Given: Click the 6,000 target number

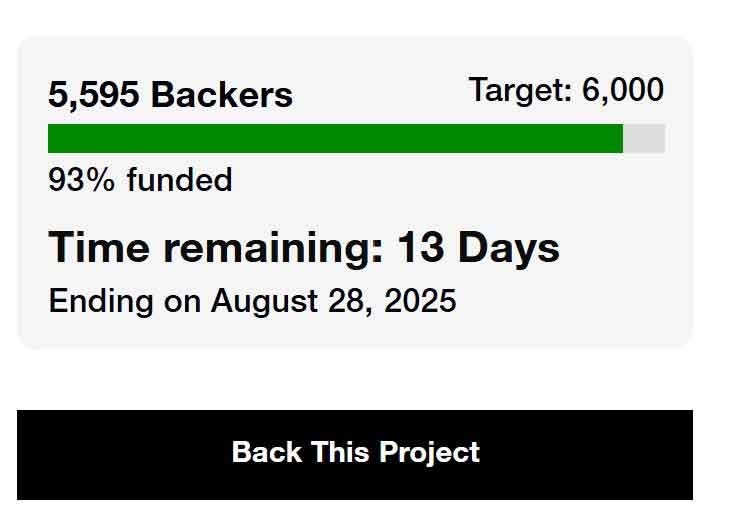Looking at the screenshot, I should (x=622, y=90).
